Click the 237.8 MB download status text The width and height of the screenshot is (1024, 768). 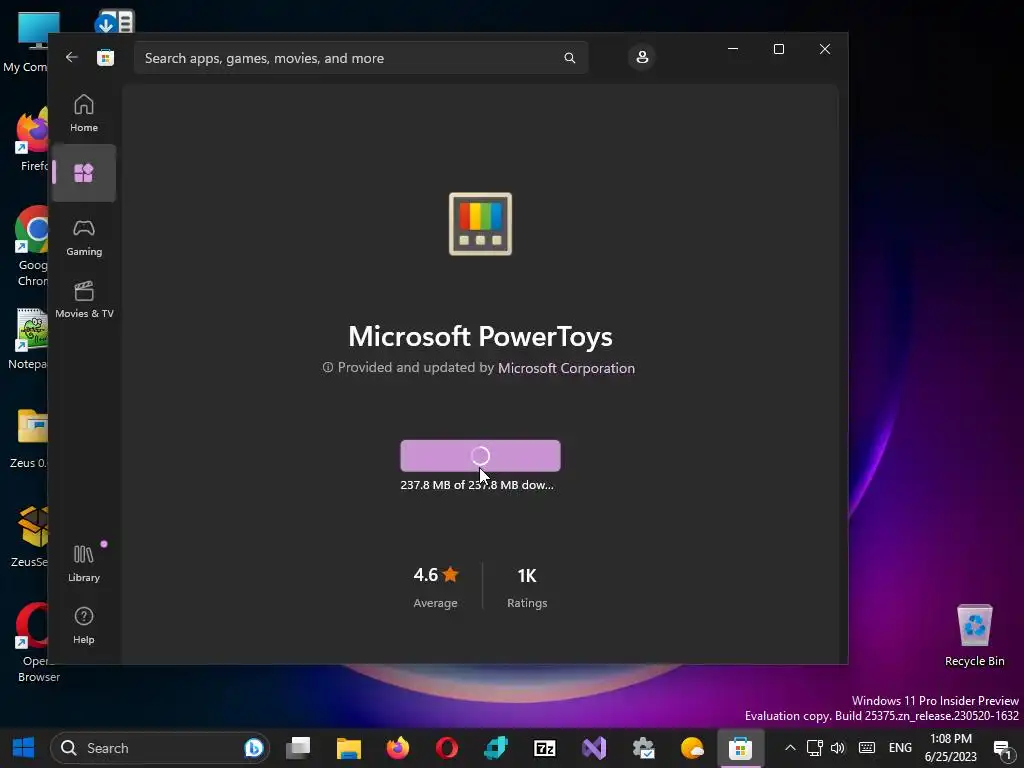pyautogui.click(x=477, y=485)
